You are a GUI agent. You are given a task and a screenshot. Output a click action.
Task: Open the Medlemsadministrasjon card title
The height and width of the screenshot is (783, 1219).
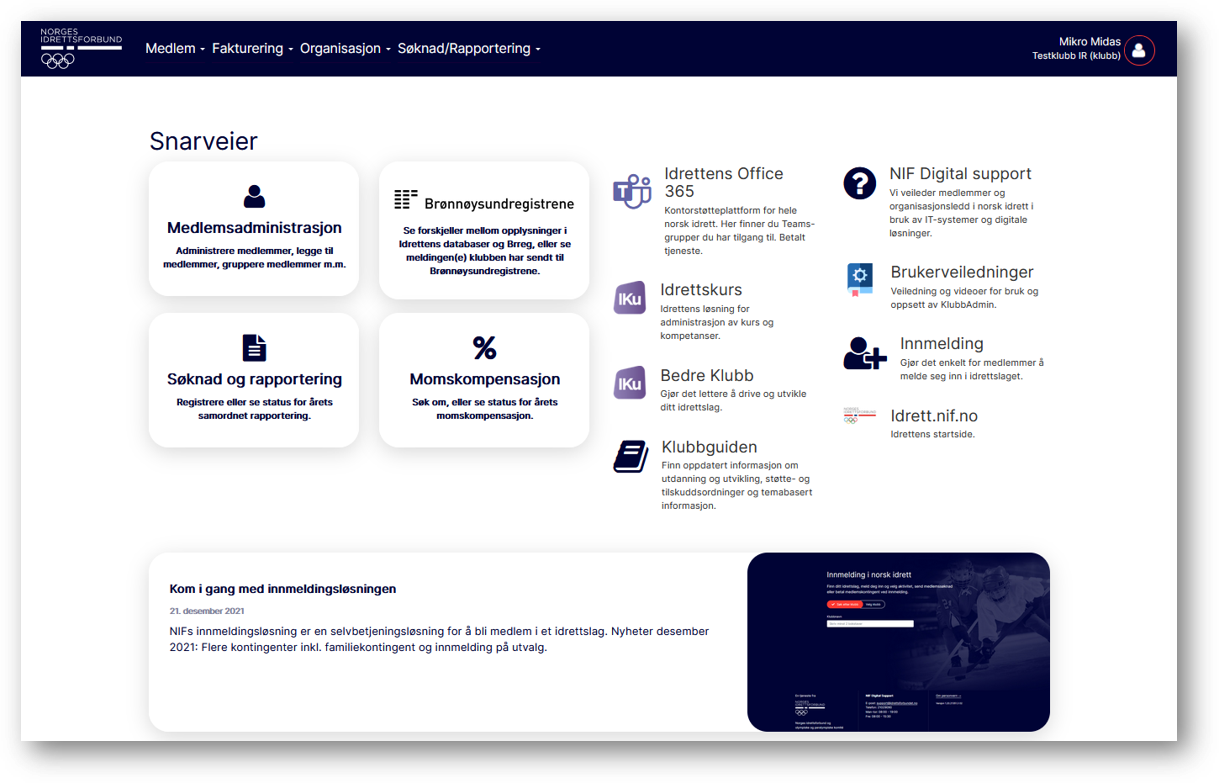click(x=254, y=228)
